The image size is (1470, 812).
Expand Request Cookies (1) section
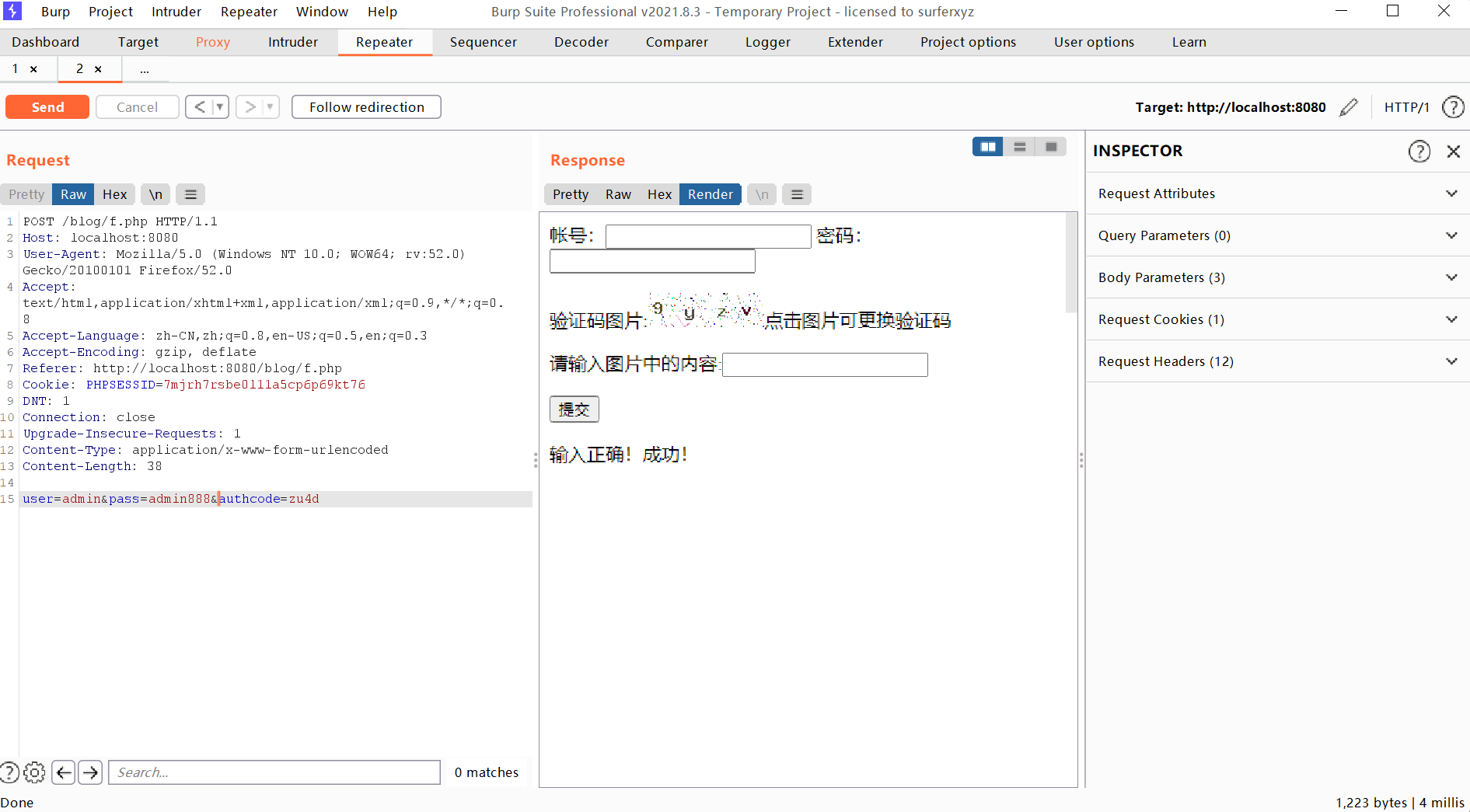(x=1278, y=319)
